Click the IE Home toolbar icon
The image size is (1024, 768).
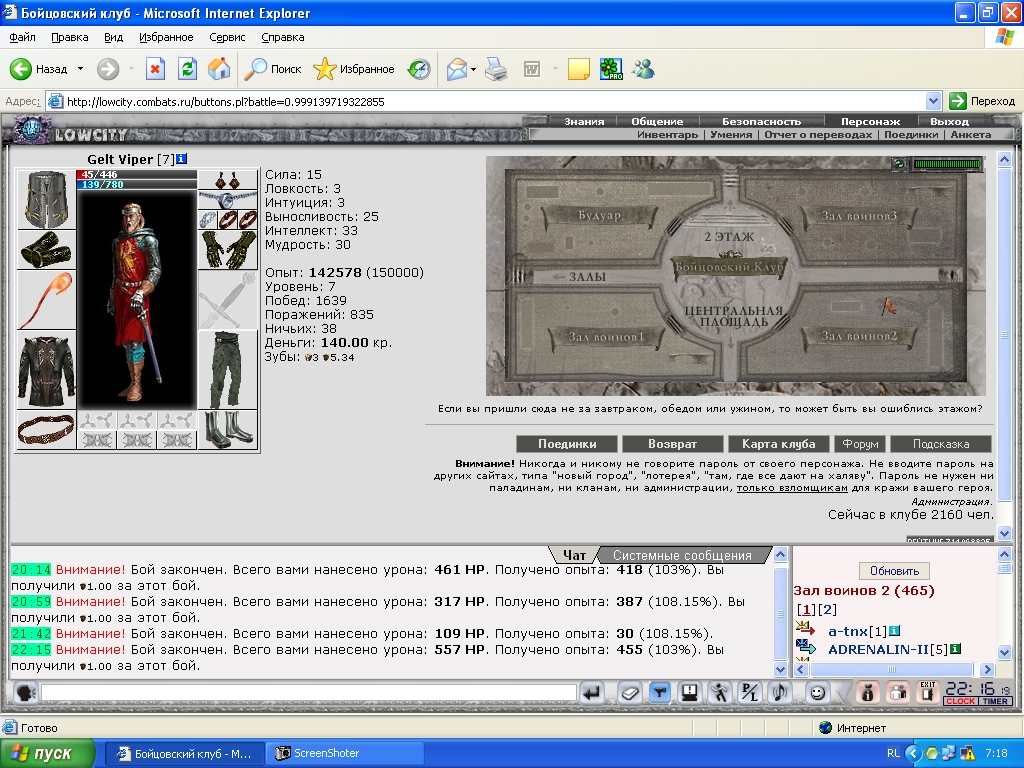[219, 69]
